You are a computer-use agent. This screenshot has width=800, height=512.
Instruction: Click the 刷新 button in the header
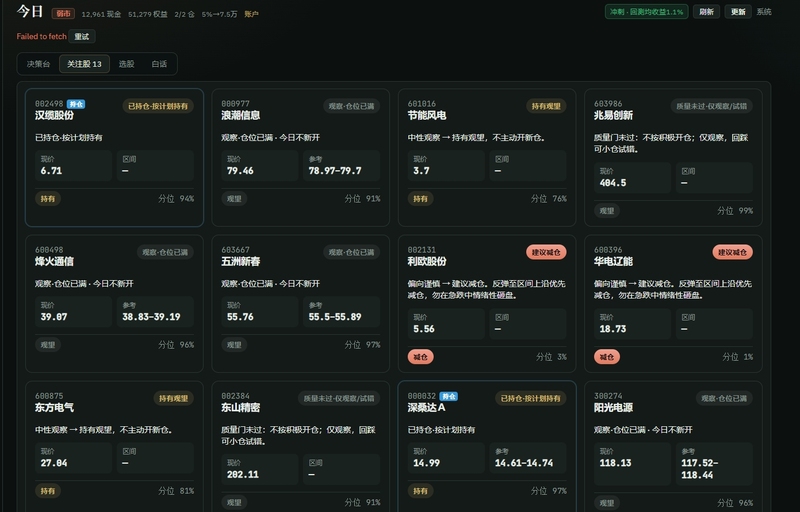(706, 12)
